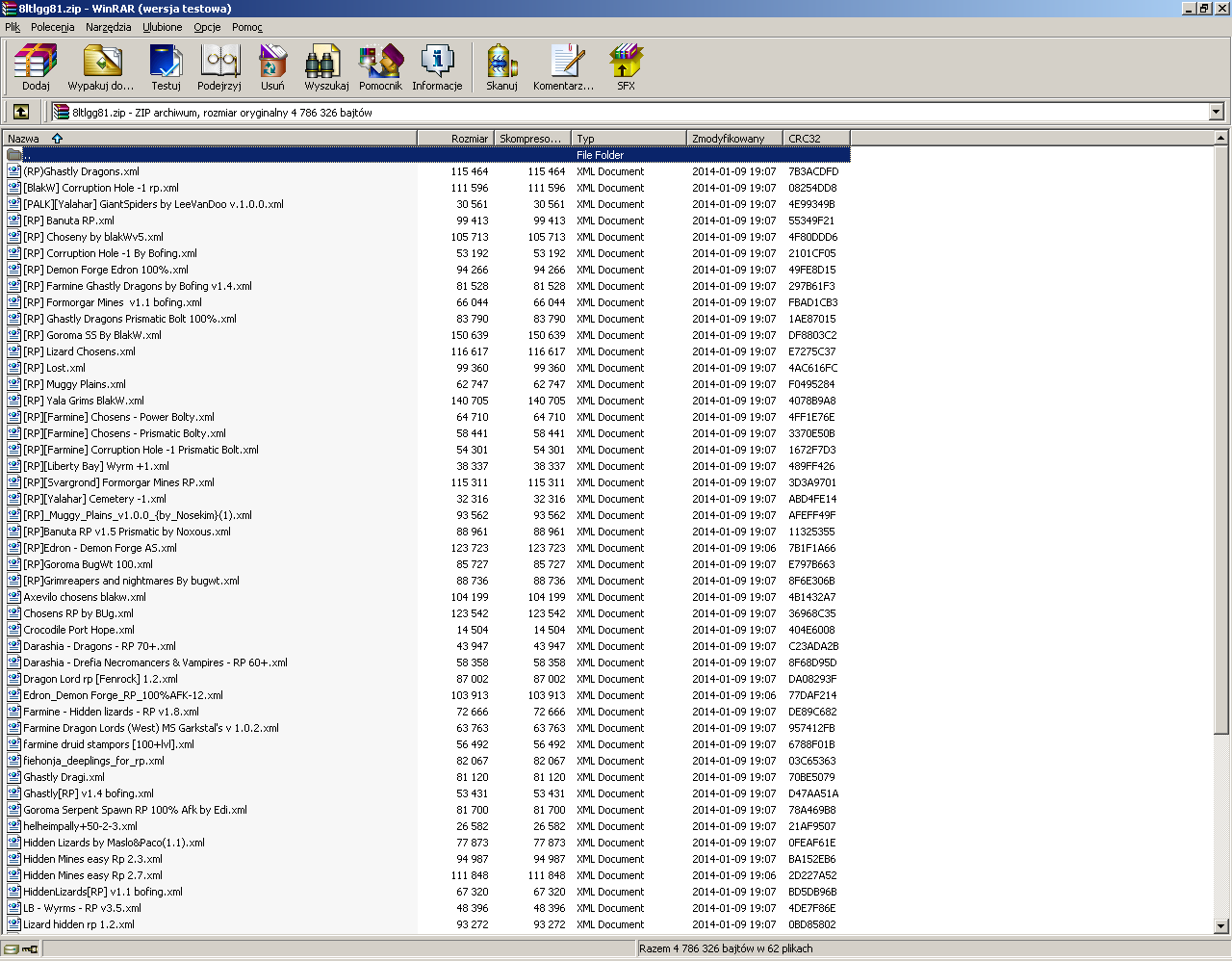Sort files by Zmodyfikowany column header

point(728,139)
